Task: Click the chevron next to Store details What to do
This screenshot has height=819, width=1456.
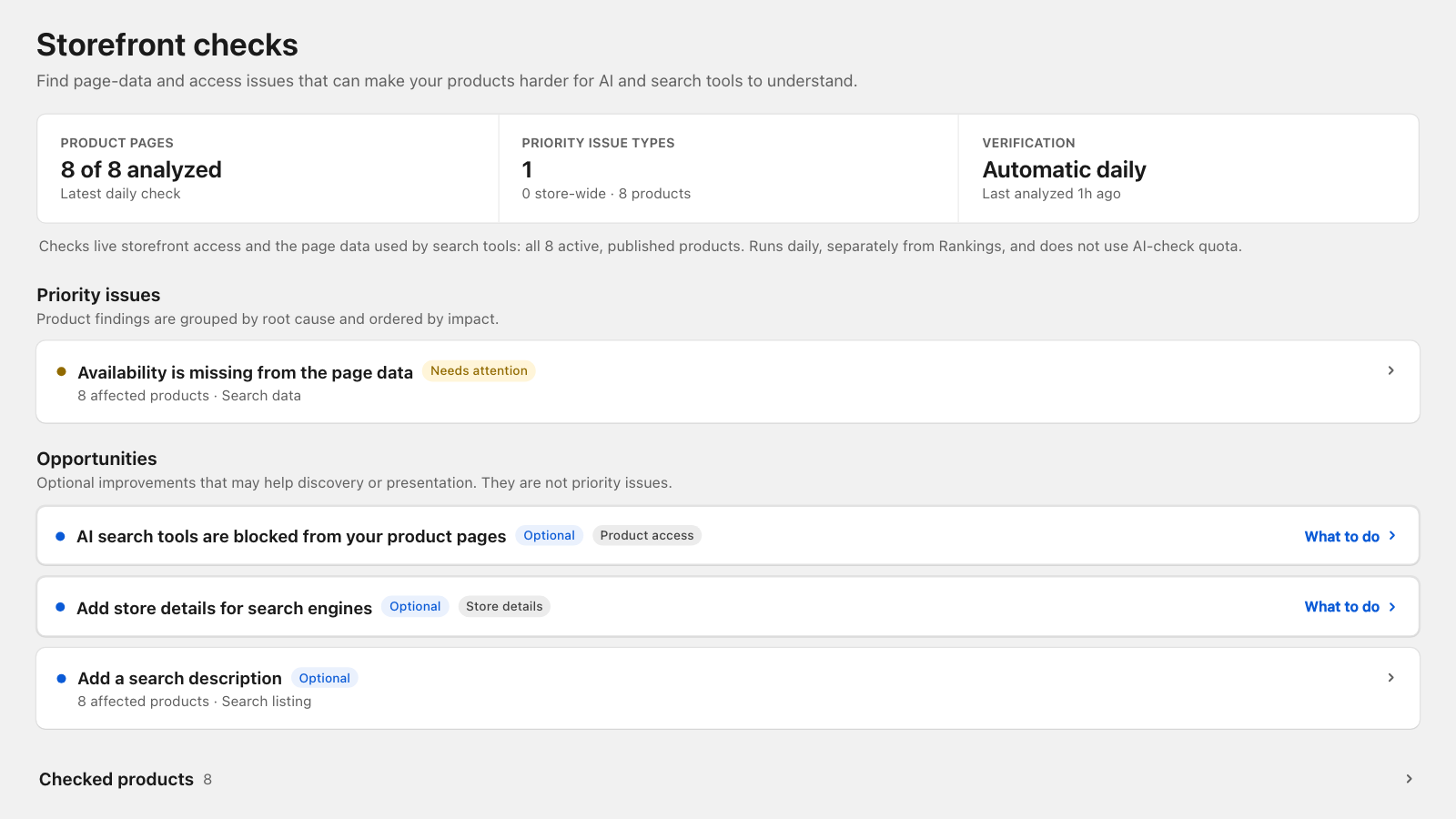Action: 1392,607
